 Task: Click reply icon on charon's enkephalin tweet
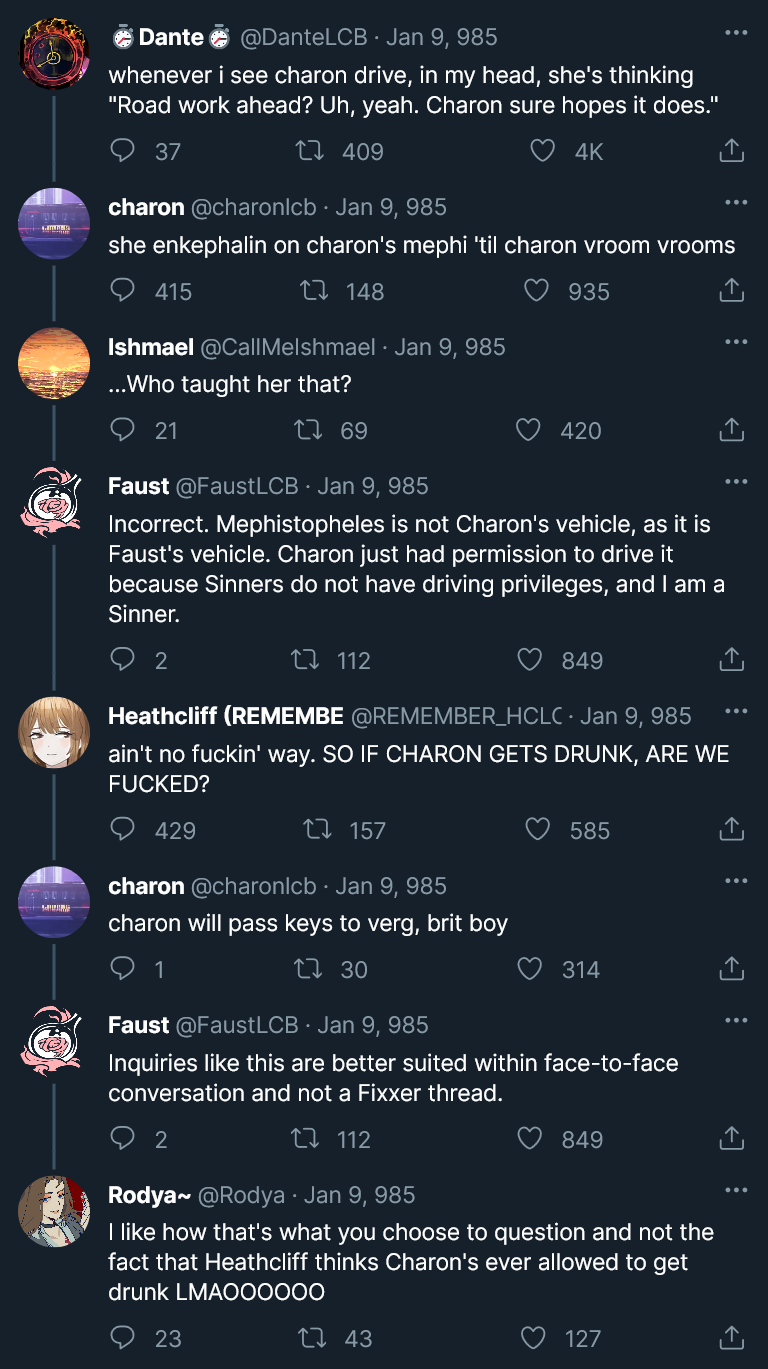point(122,291)
